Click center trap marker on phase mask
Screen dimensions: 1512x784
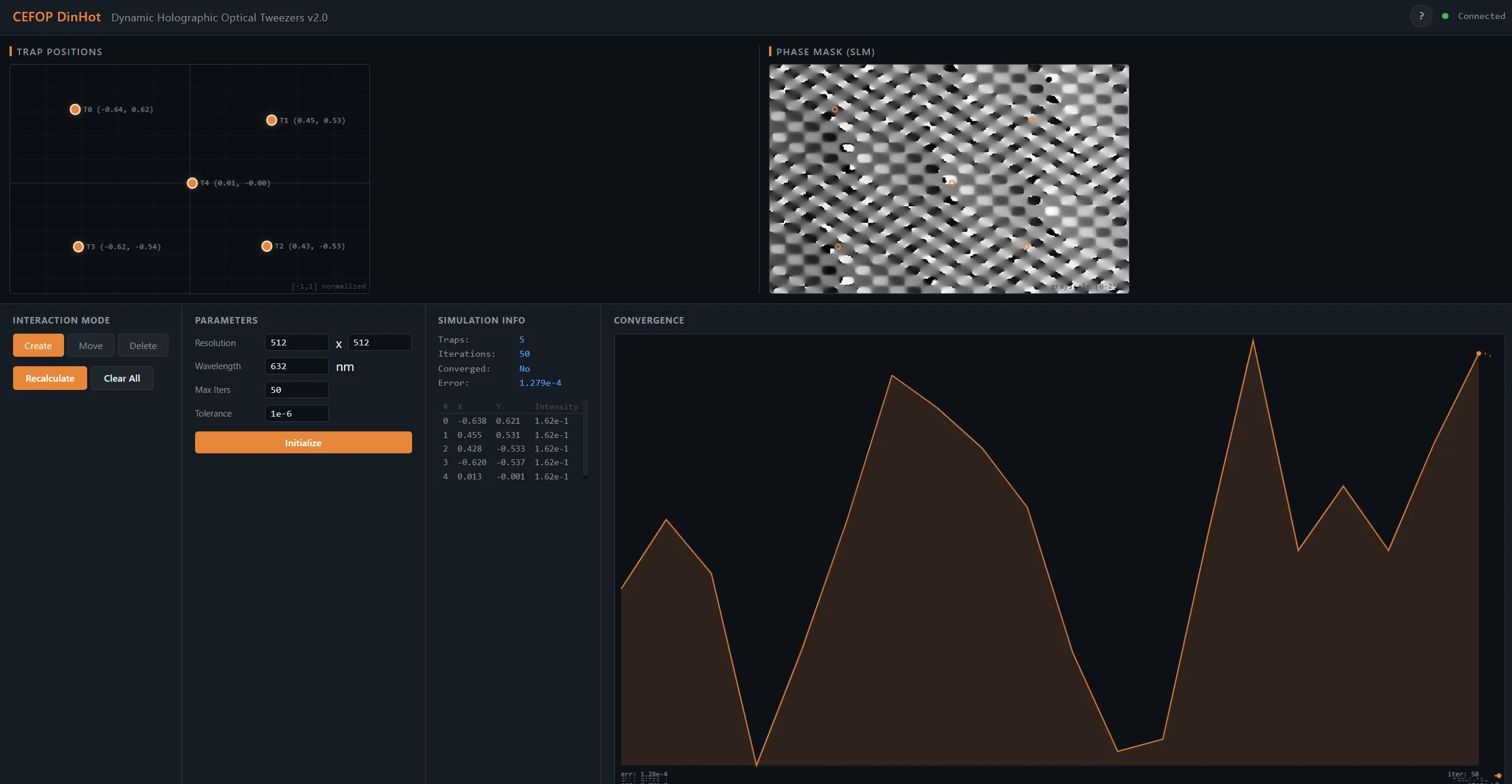(x=952, y=183)
